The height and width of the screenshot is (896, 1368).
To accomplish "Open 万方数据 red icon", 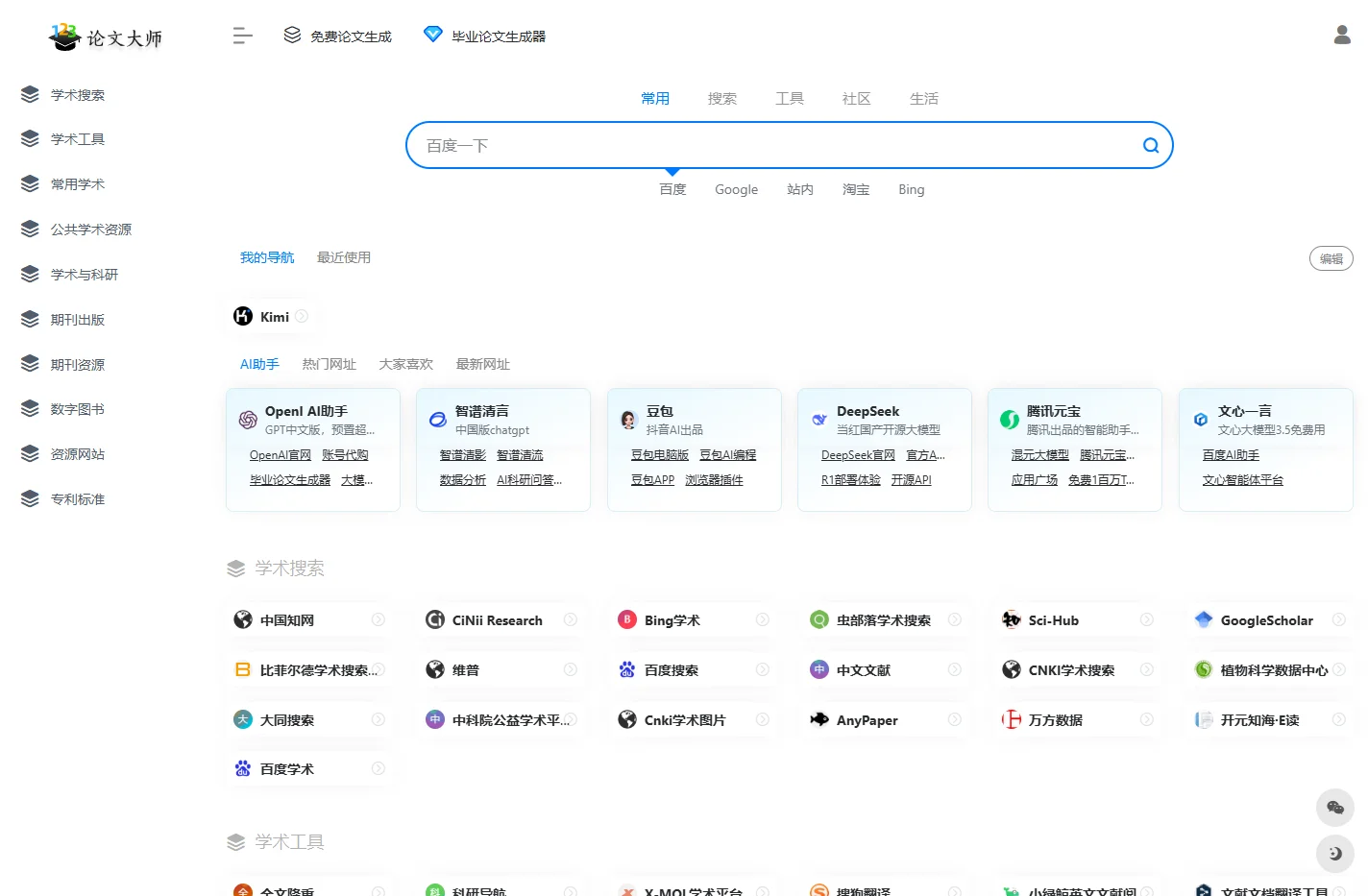I will point(1012,719).
